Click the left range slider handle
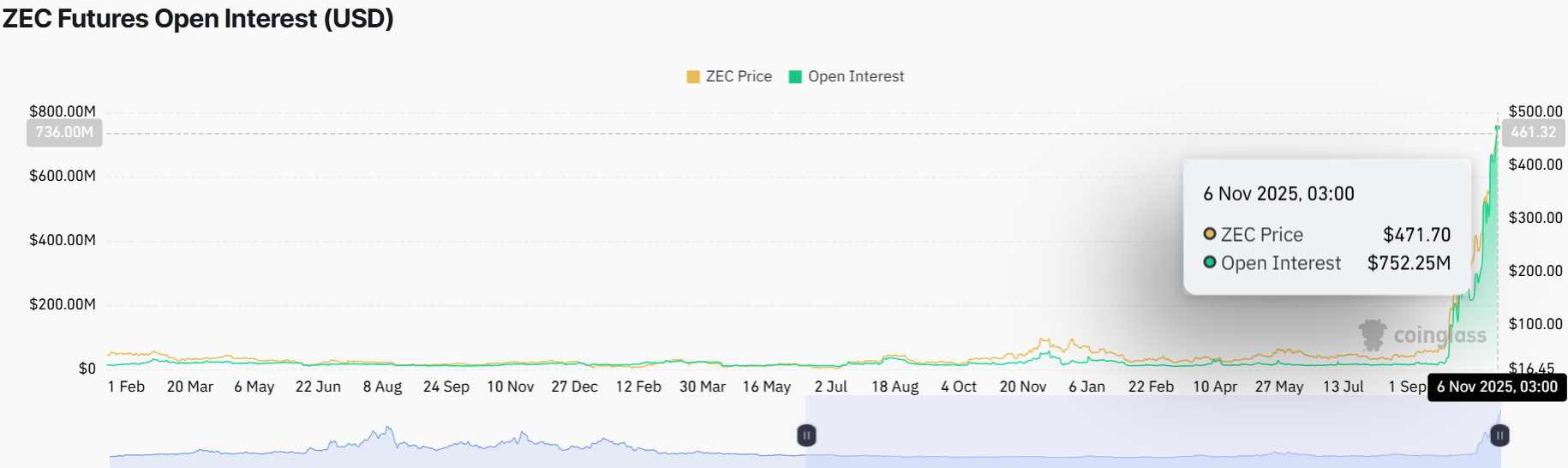The height and width of the screenshot is (468, 1568). point(806,435)
